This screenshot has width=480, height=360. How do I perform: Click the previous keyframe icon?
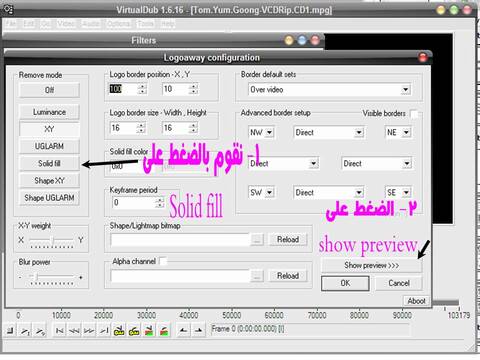click(x=119, y=331)
